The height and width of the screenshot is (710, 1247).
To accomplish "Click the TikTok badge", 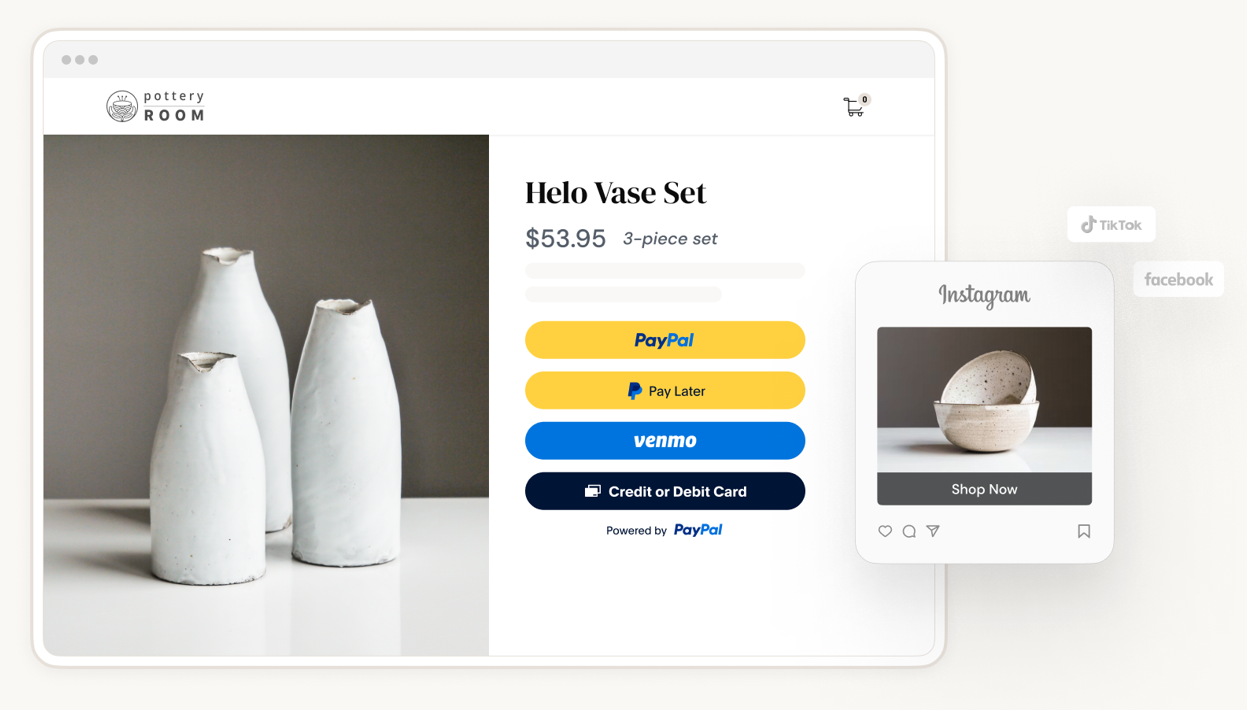I will click(x=1111, y=225).
